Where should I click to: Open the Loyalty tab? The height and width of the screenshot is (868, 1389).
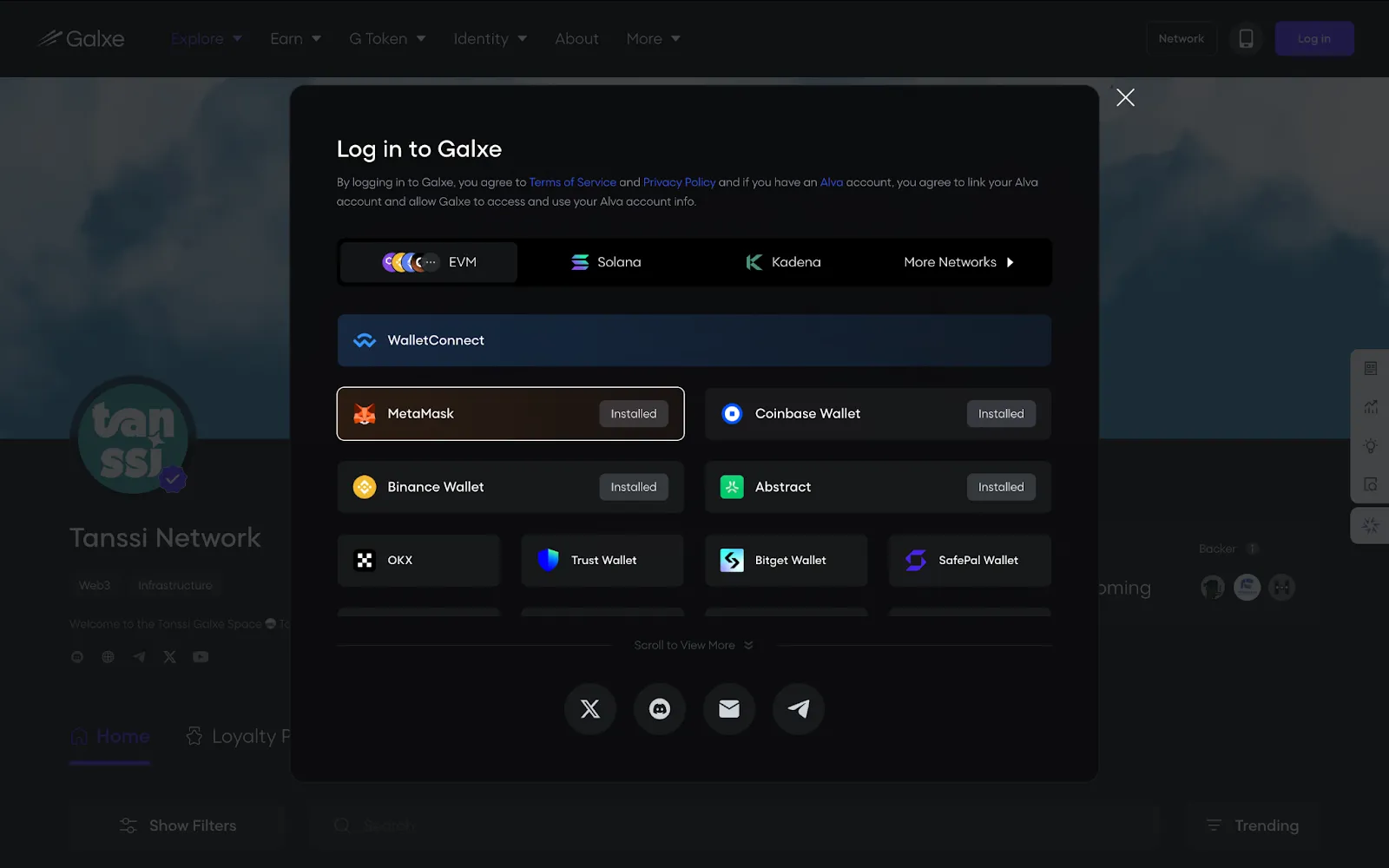click(x=238, y=737)
